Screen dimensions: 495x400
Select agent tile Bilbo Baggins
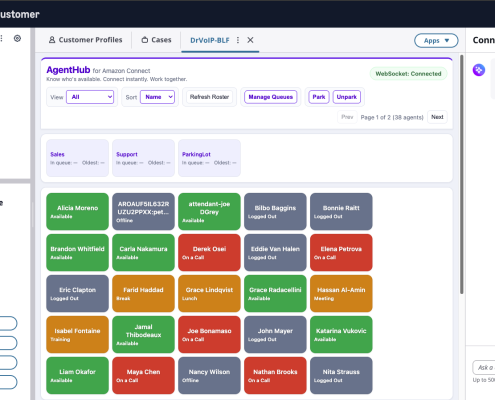tap(275, 212)
